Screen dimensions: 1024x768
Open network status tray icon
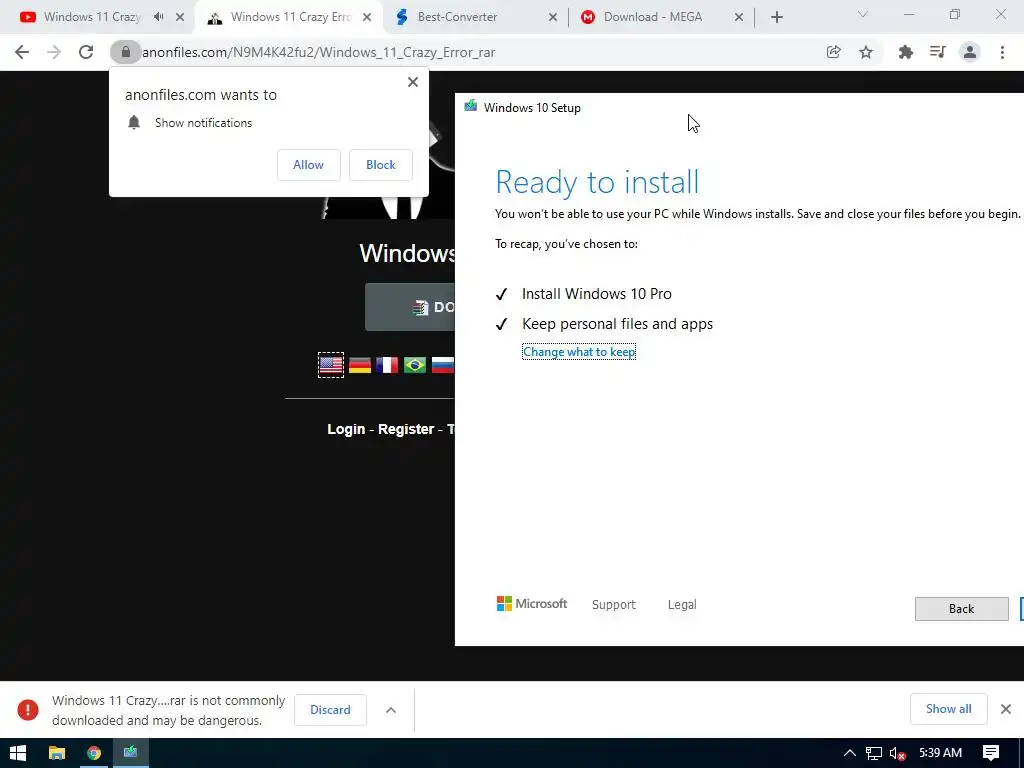click(x=874, y=753)
